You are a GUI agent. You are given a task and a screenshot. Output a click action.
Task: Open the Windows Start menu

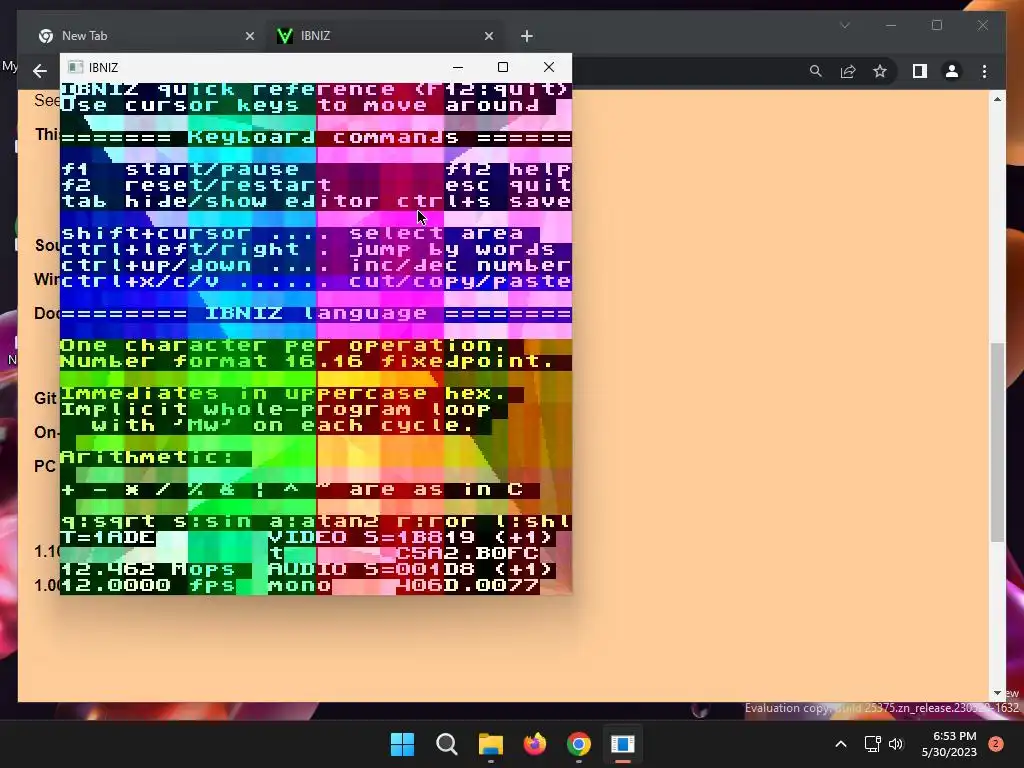(x=402, y=744)
